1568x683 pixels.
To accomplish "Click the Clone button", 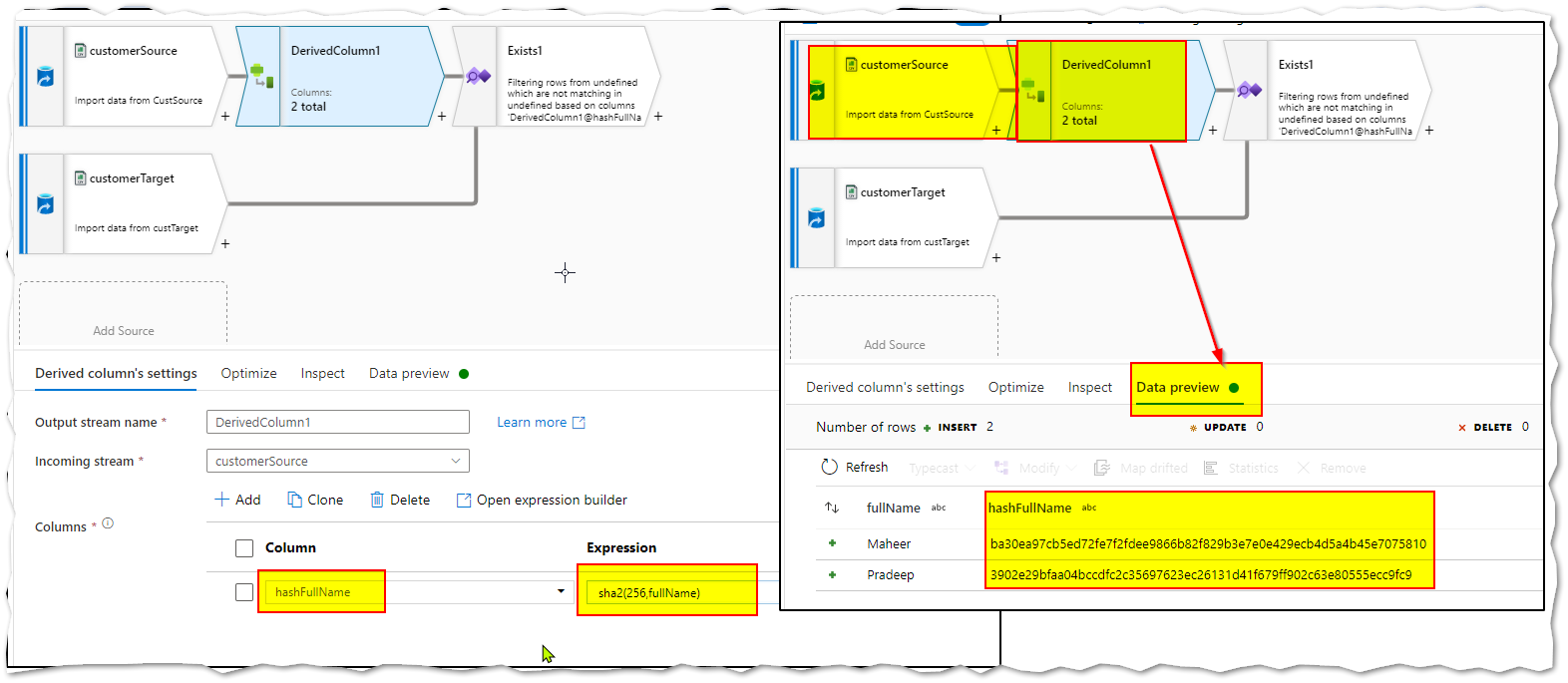I will (x=315, y=501).
